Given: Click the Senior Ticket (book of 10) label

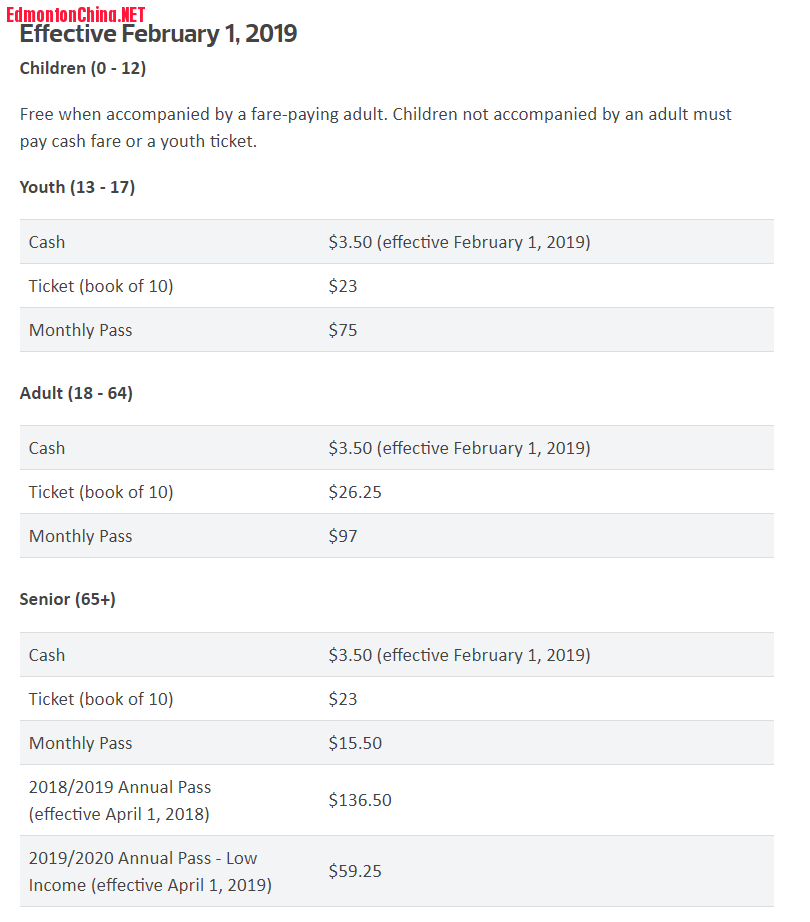Looking at the screenshot, I should pos(101,699).
